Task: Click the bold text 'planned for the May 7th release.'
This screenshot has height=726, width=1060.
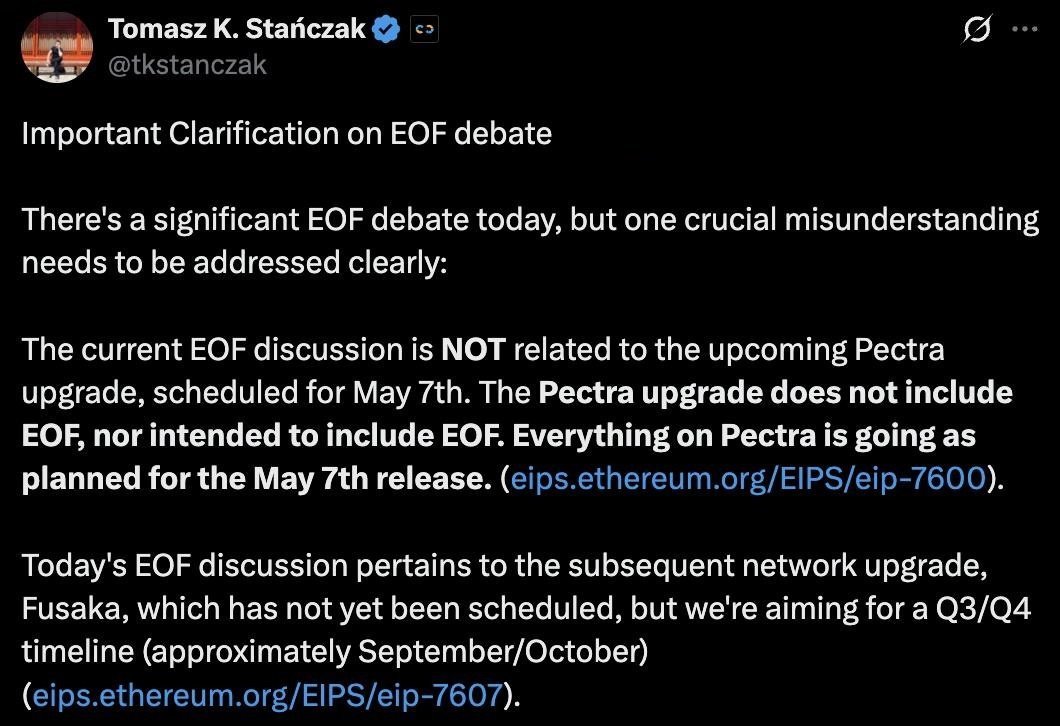Action: [257, 479]
